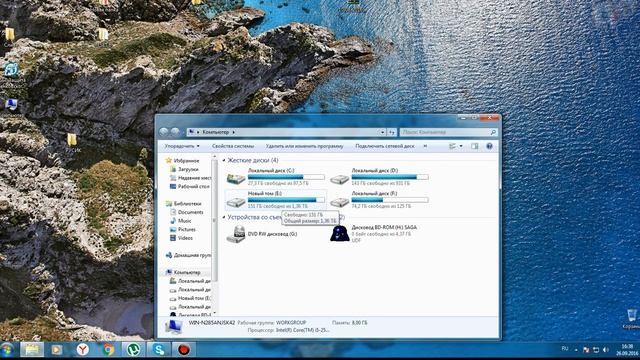Select Недавние места in the sidebar

pos(191,178)
